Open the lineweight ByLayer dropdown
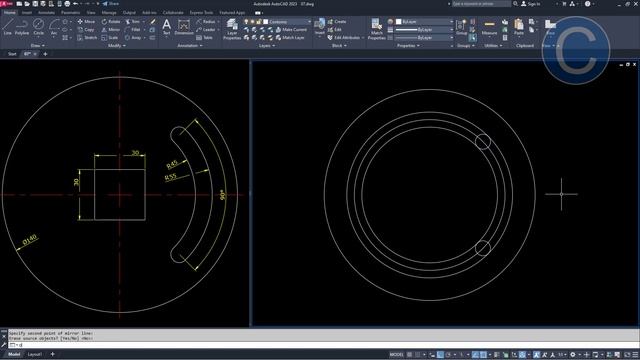Image resolution: width=640 pixels, height=360 pixels. pos(424,29)
